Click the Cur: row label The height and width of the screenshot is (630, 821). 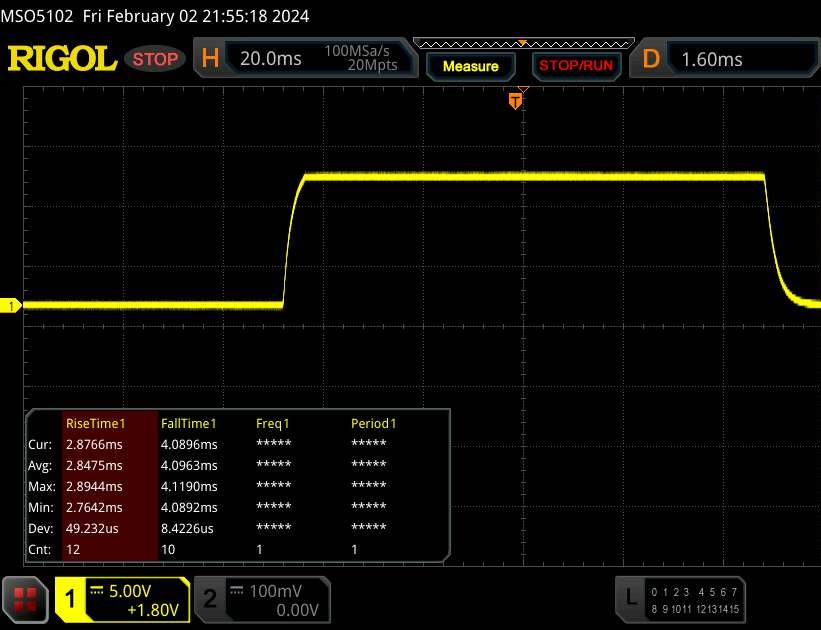tap(40, 445)
